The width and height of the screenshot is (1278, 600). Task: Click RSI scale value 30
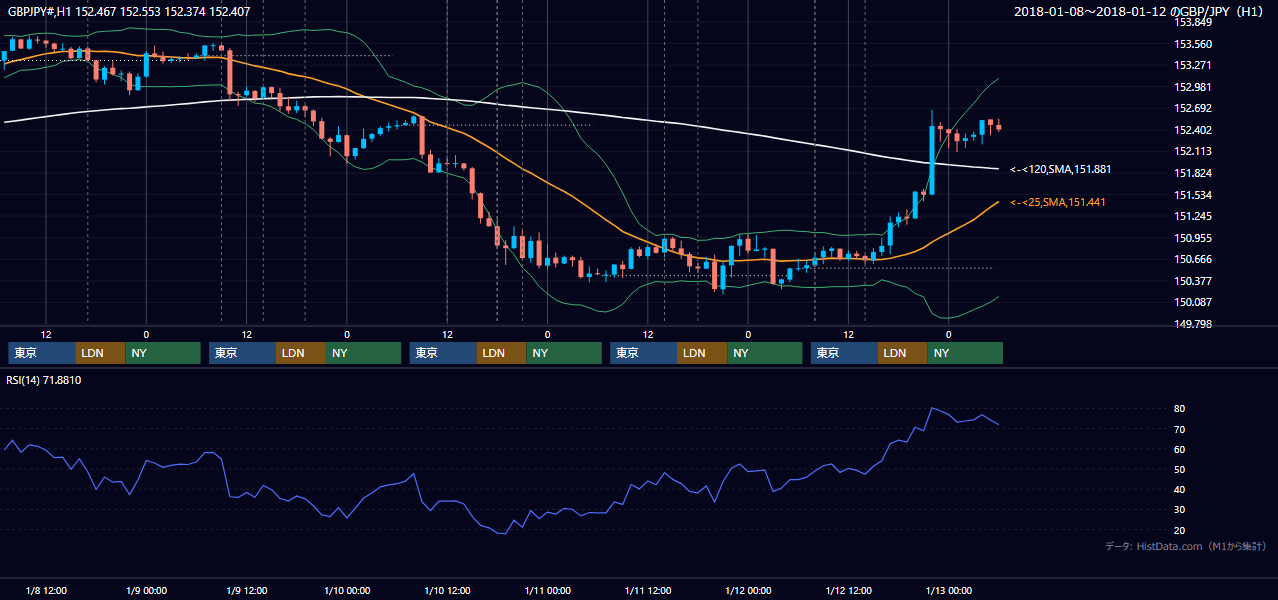1180,510
